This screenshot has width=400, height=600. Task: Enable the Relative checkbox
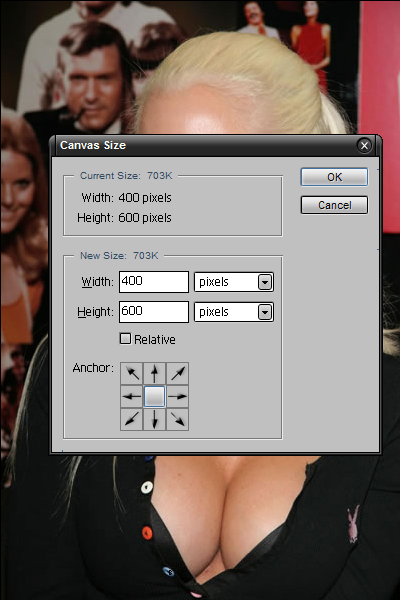[126, 339]
